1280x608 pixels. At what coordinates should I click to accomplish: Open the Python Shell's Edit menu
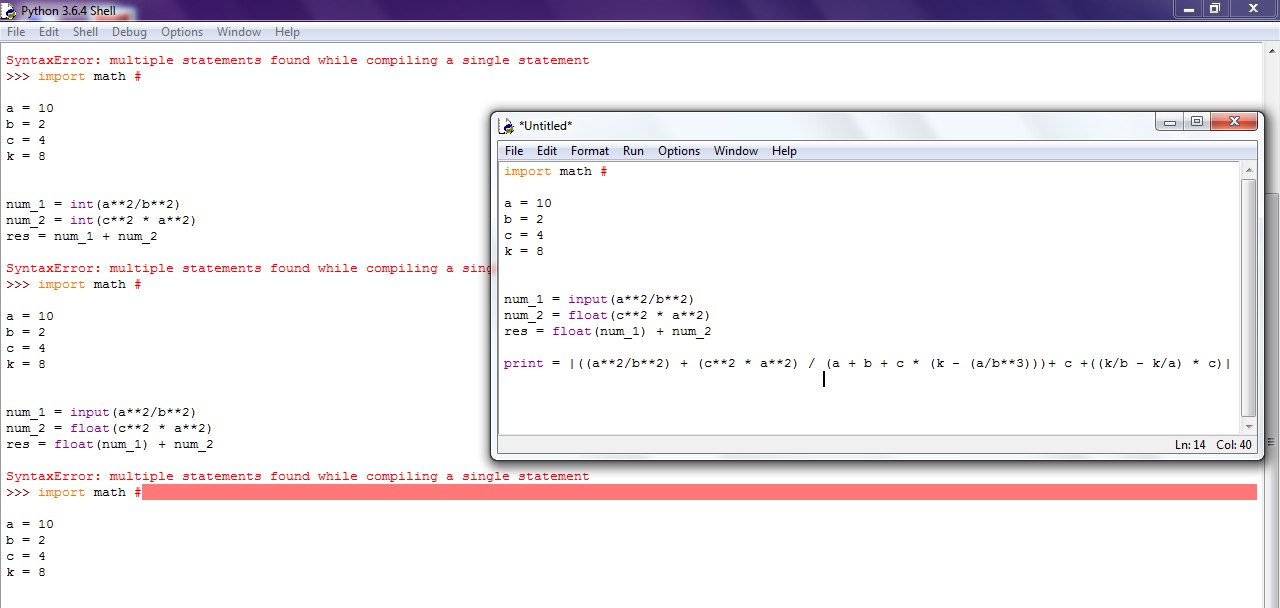click(x=49, y=32)
